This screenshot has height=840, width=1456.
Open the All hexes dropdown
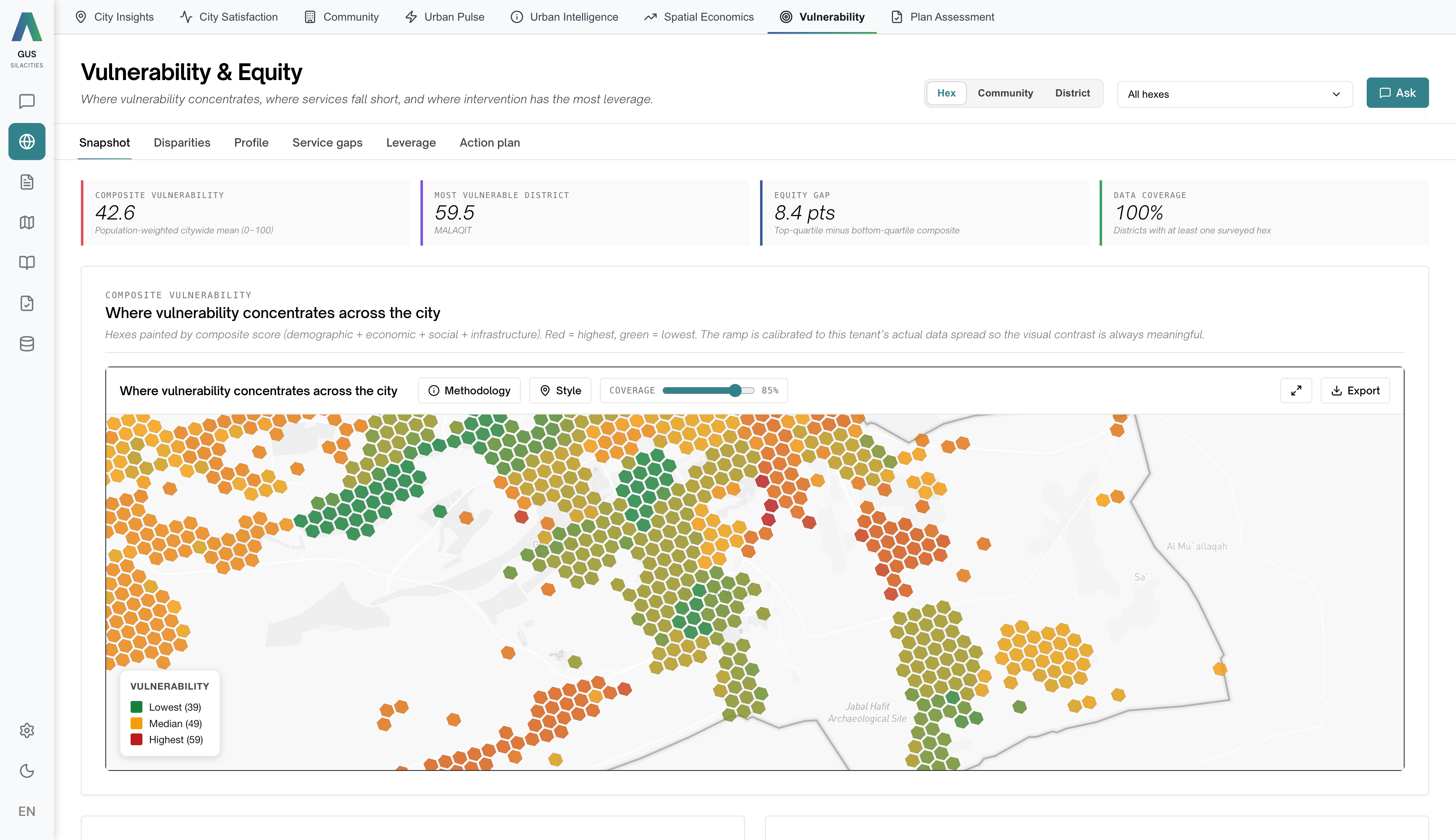pos(1234,94)
